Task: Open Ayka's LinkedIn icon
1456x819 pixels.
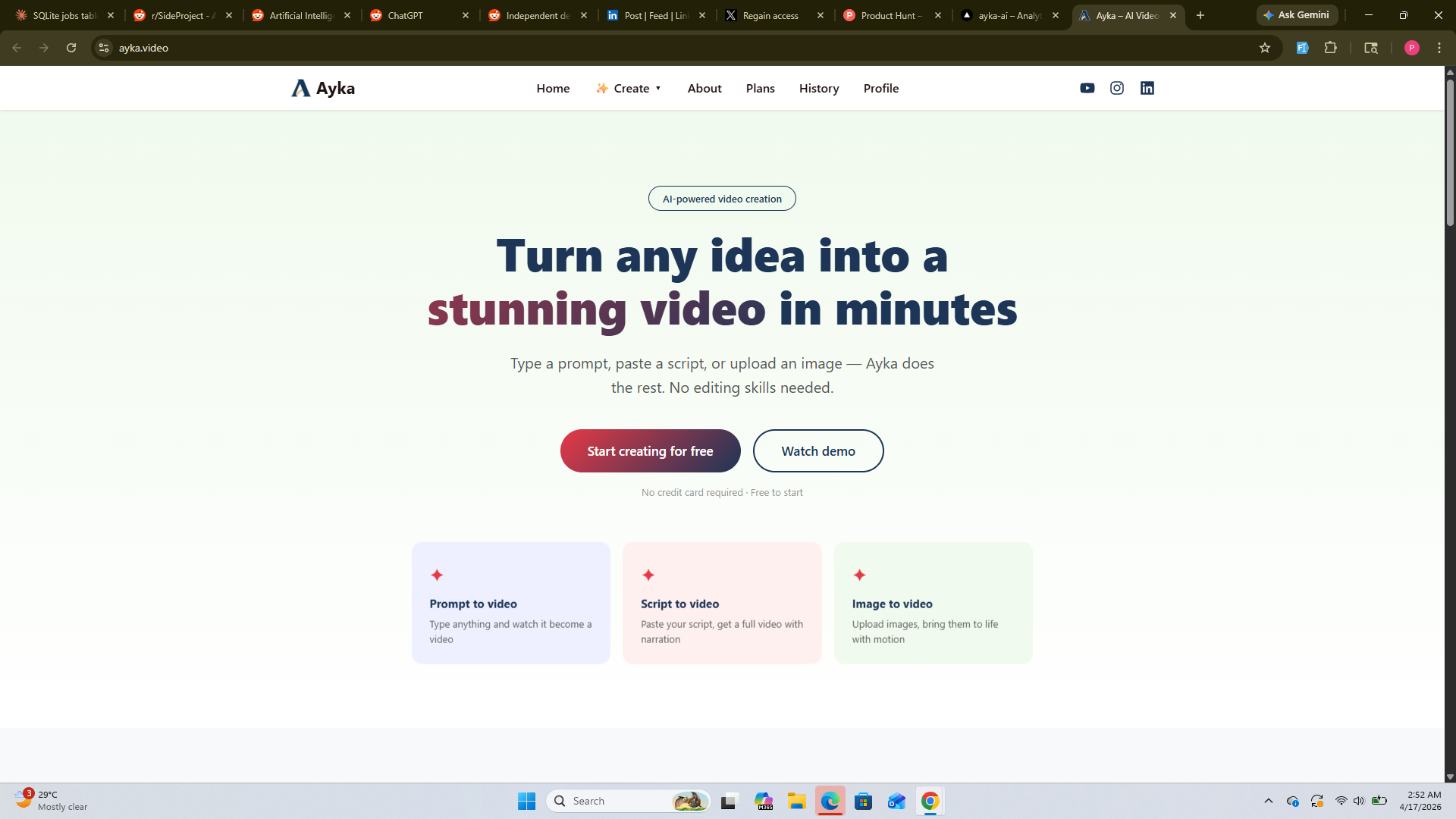Action: click(x=1147, y=88)
